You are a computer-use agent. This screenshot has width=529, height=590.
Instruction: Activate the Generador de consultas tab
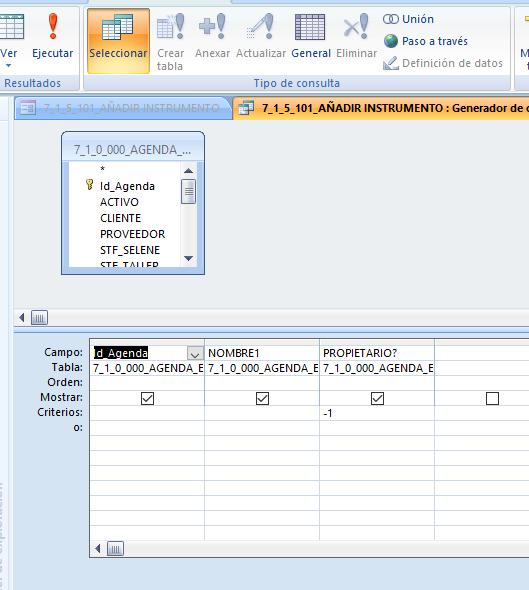(381, 108)
